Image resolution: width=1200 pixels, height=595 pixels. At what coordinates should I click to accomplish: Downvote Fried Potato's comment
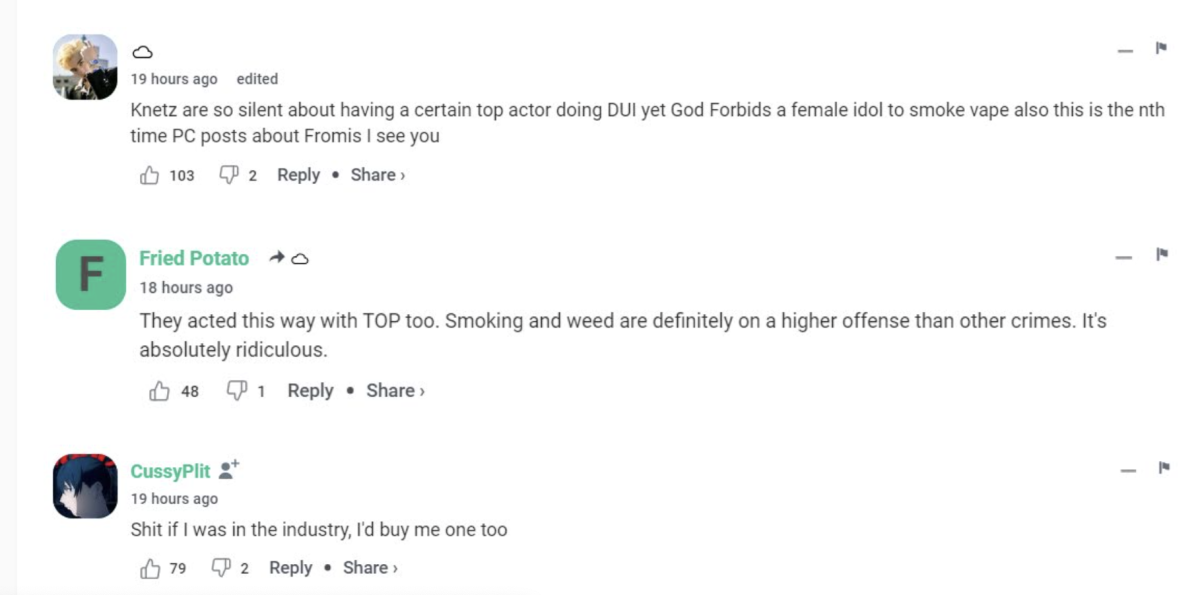[237, 392]
